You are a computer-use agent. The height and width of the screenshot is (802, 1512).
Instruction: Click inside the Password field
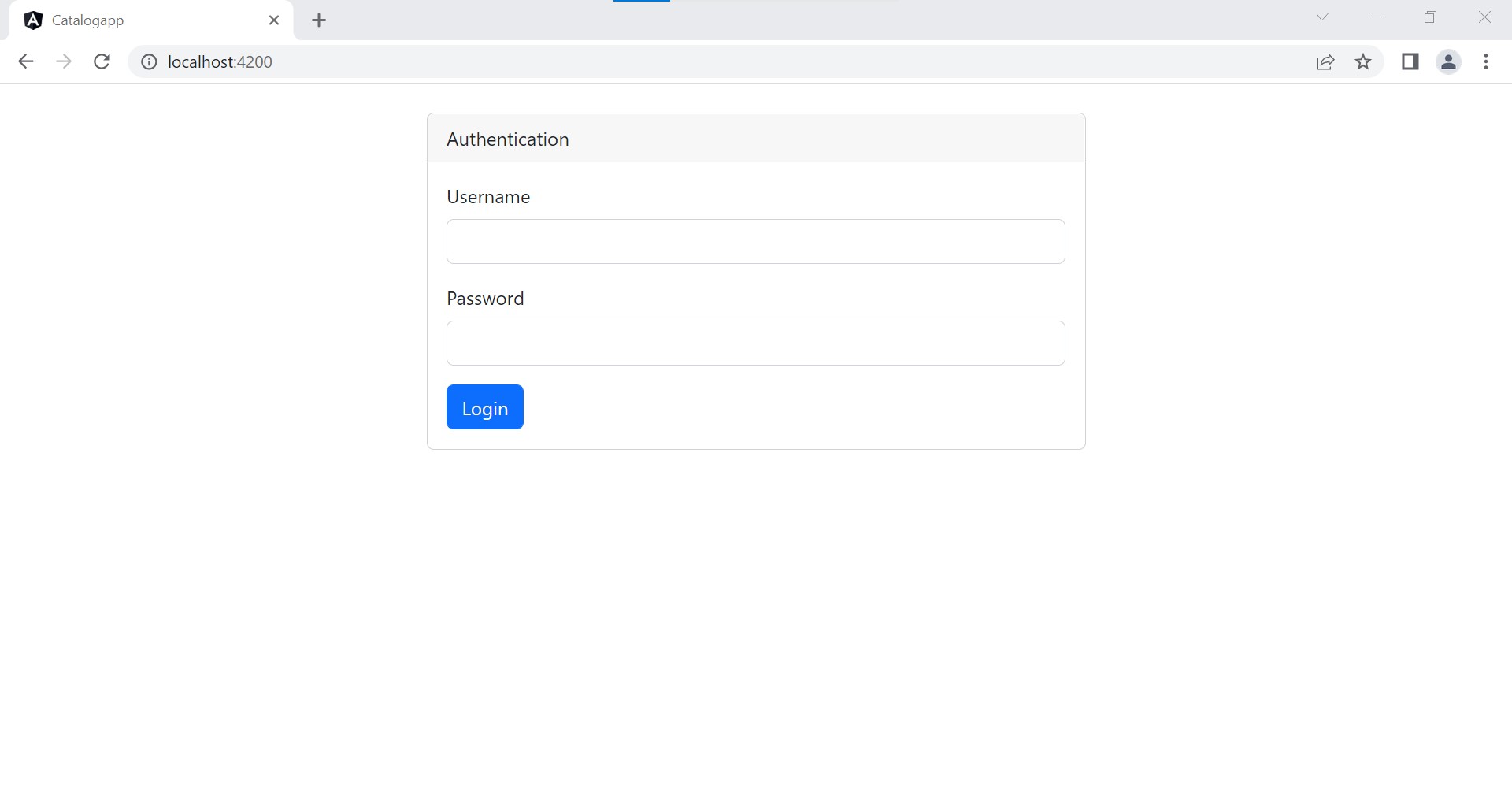pos(754,343)
